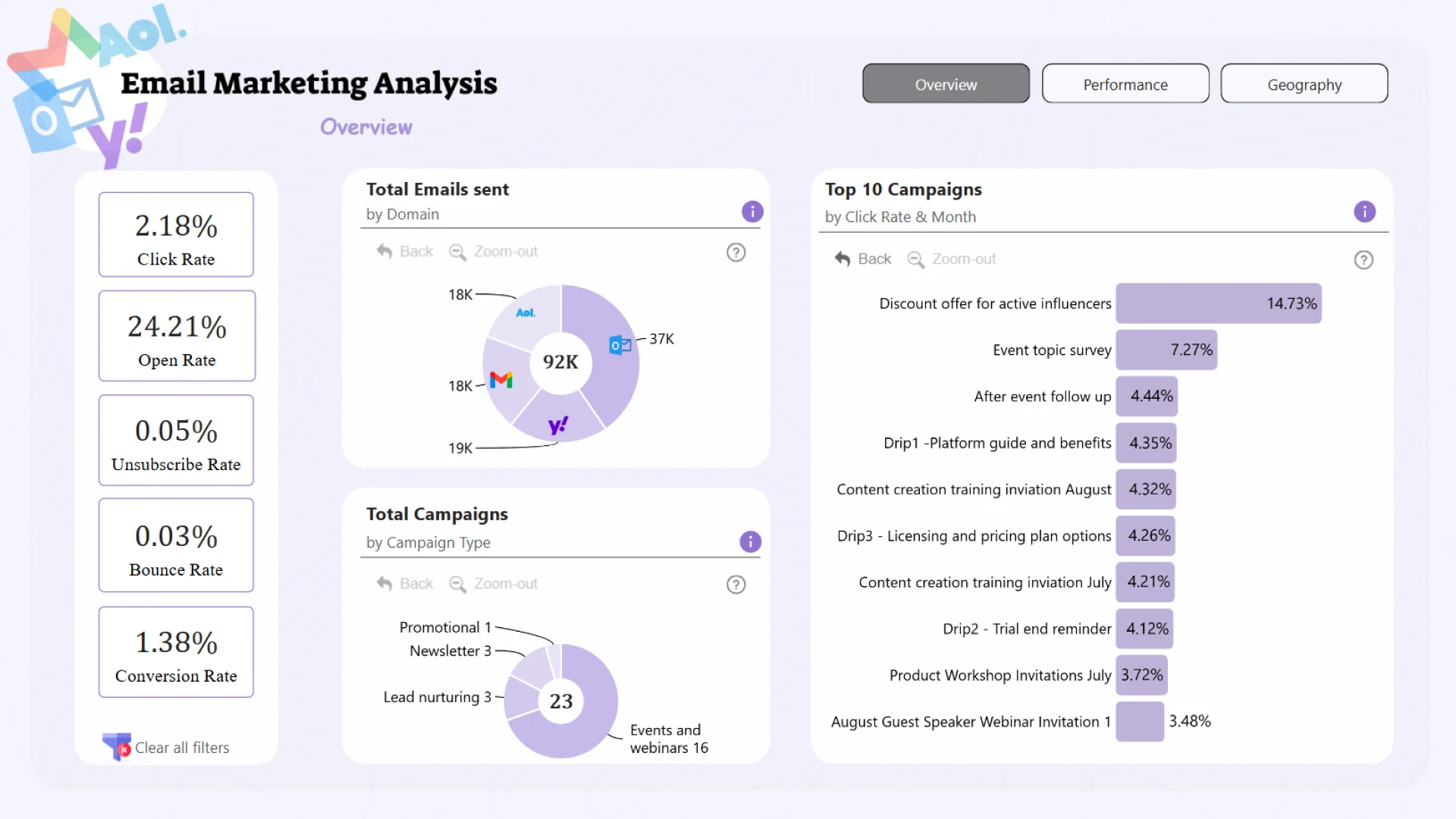The image size is (1456, 819).
Task: Click Zoom-out magnifier in Top 10 Campaigns chart
Action: [915, 259]
